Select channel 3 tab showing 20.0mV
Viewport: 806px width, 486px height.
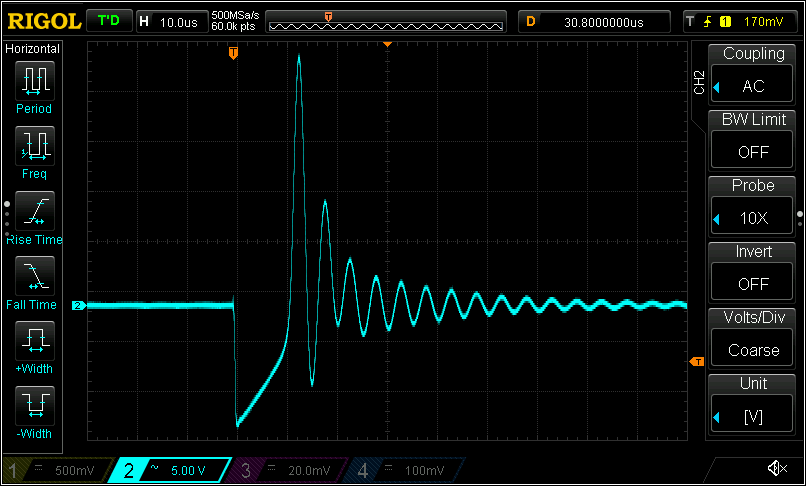coord(287,470)
